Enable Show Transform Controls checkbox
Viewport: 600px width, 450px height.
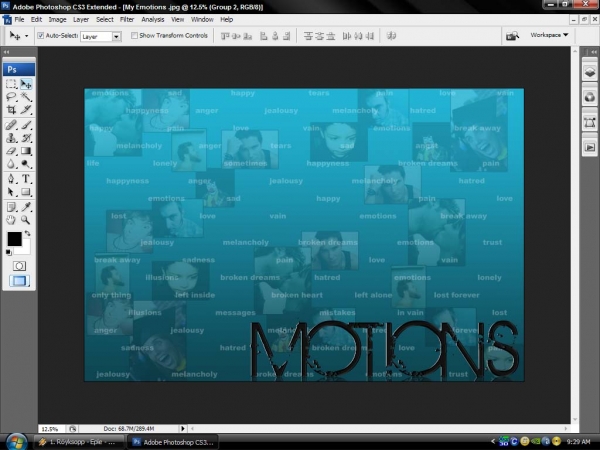(x=134, y=36)
